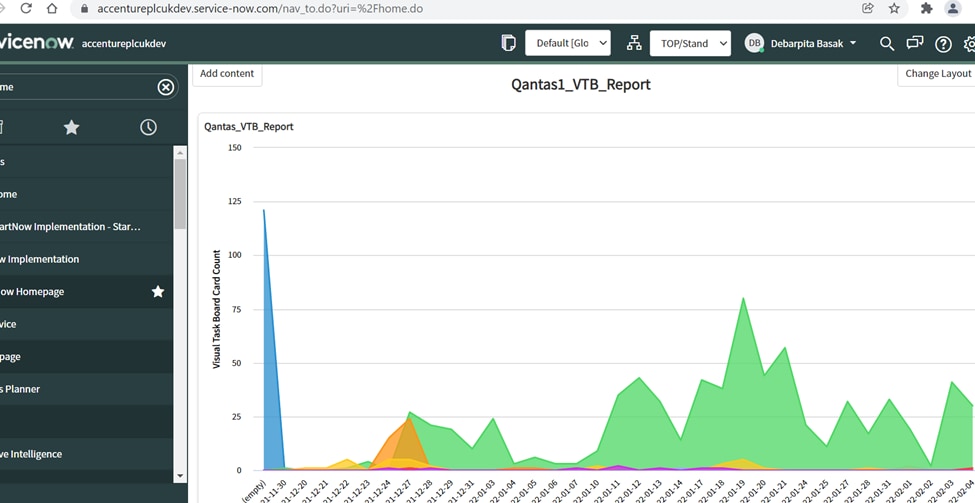
Task: Open the Planner navigator item
Action: 86,389
